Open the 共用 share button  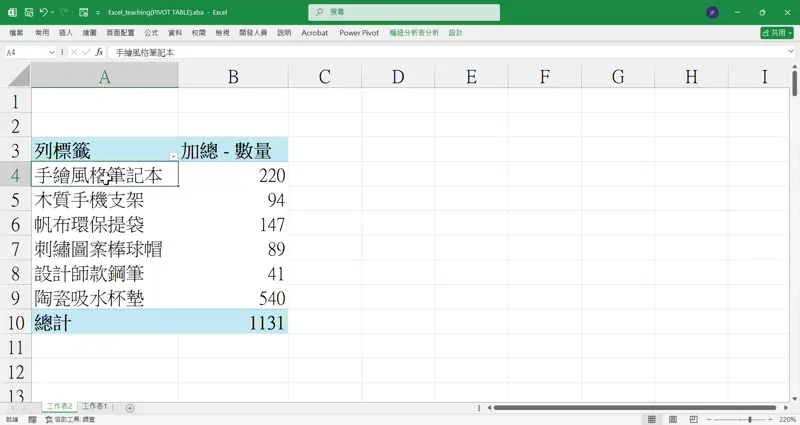[777, 33]
